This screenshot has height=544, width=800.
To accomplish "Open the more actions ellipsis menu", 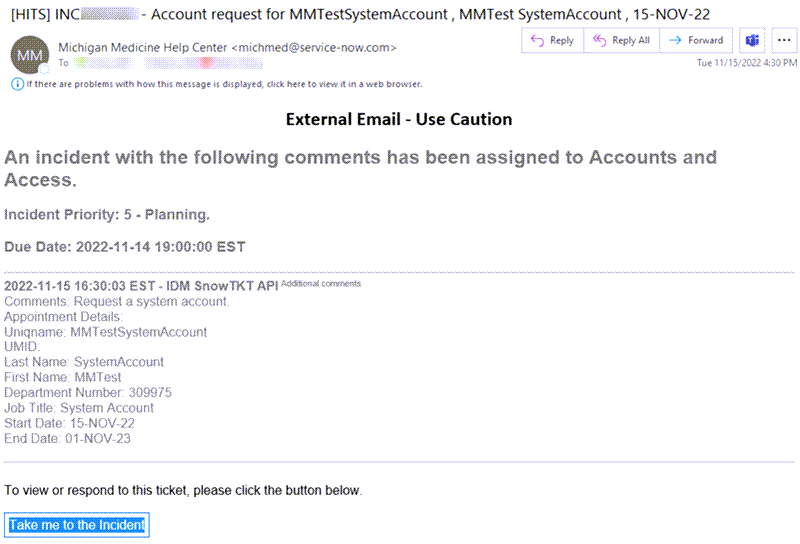I will [x=782, y=41].
